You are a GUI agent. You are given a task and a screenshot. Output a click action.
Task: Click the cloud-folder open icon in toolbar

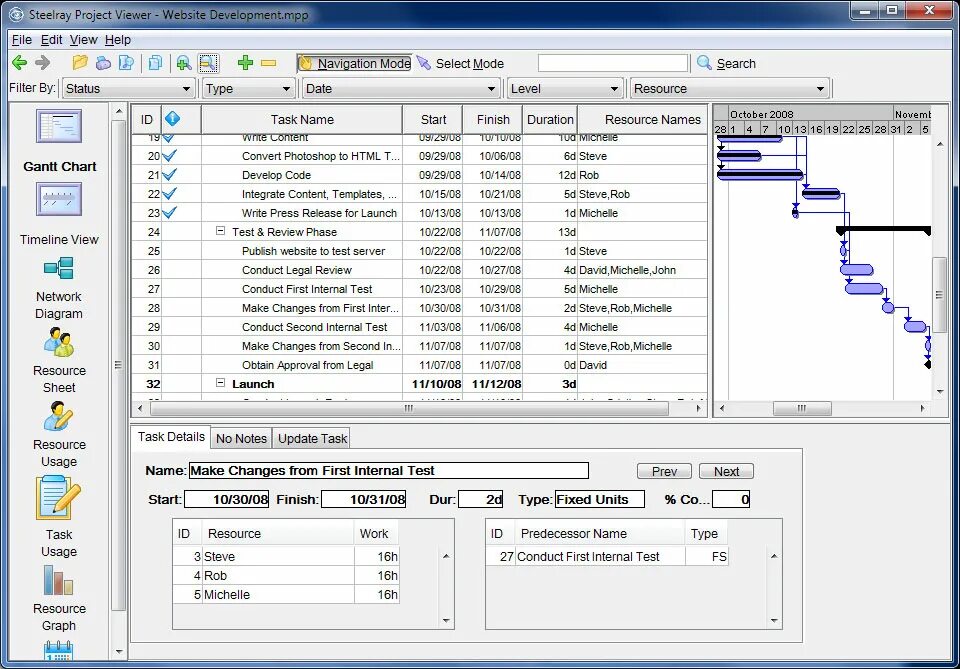[103, 62]
